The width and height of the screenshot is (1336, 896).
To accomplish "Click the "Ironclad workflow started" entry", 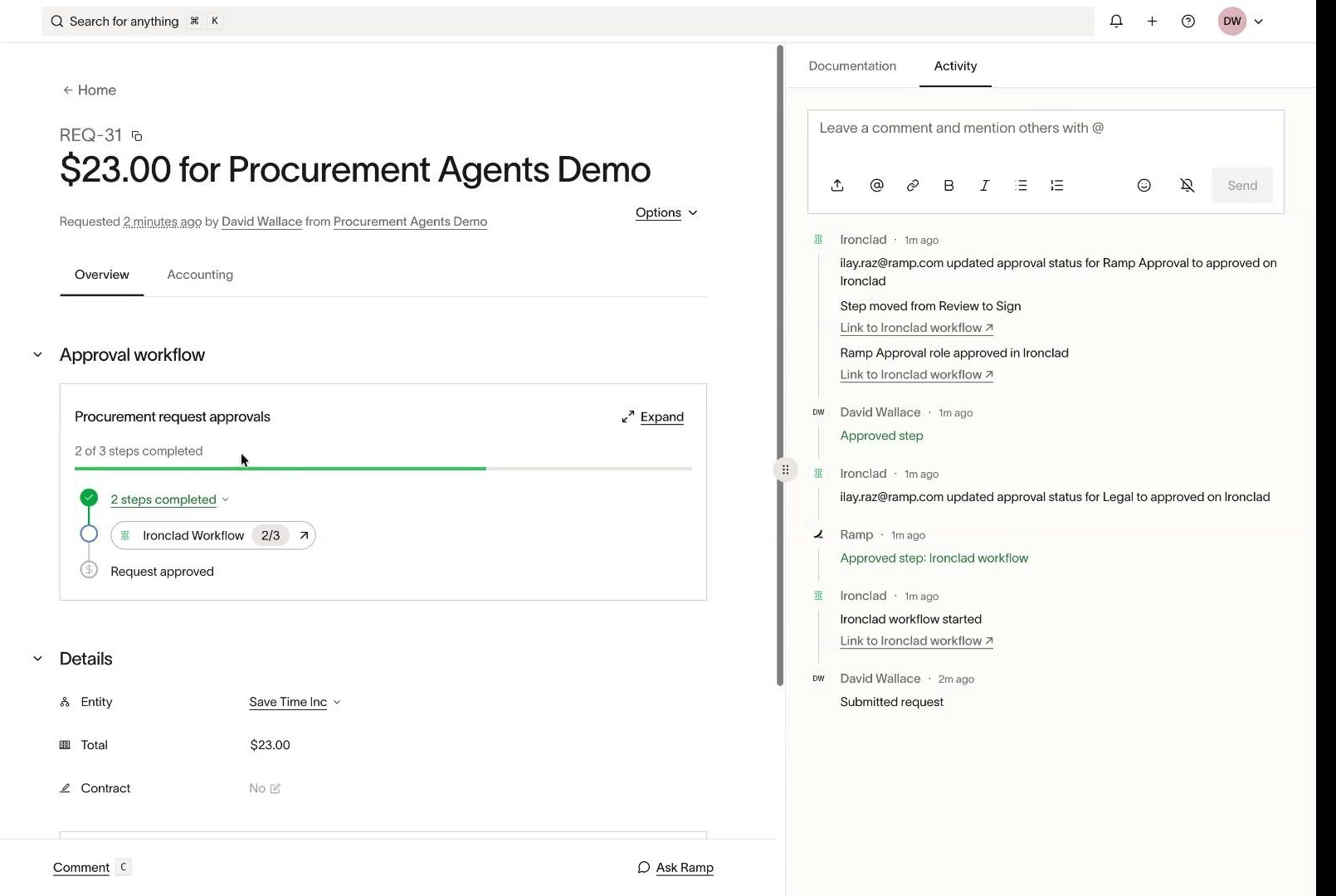I will tap(910, 620).
